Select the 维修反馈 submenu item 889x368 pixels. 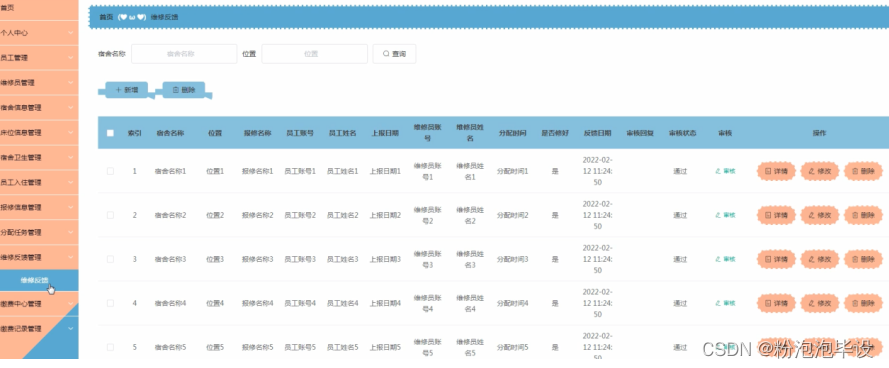pyautogui.click(x=39, y=280)
